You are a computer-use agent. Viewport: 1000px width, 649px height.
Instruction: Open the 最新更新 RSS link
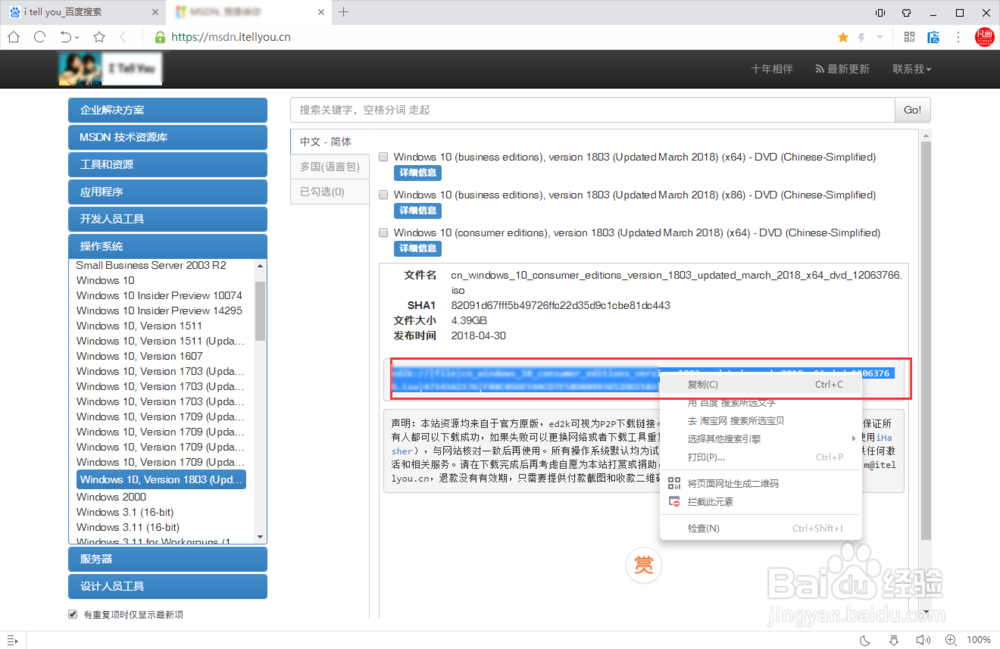pyautogui.click(x=842, y=69)
